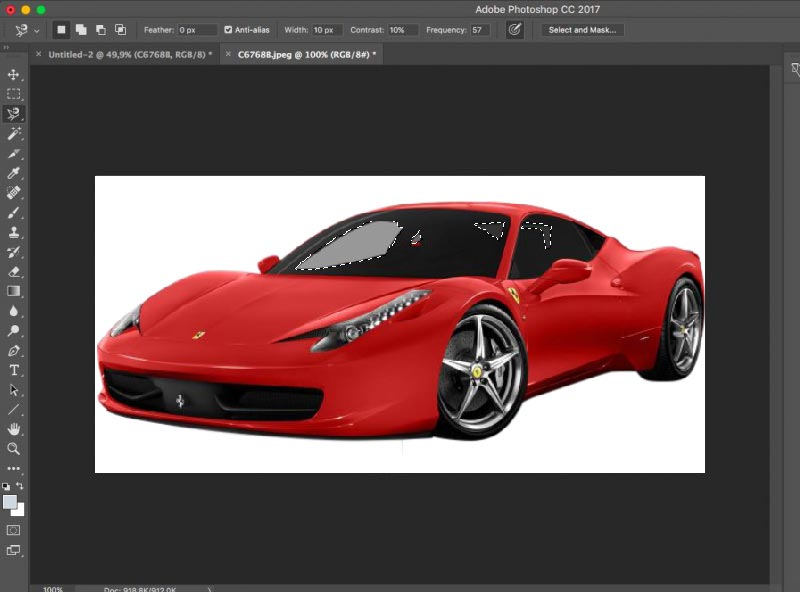Select the Zoom tool

14,449
